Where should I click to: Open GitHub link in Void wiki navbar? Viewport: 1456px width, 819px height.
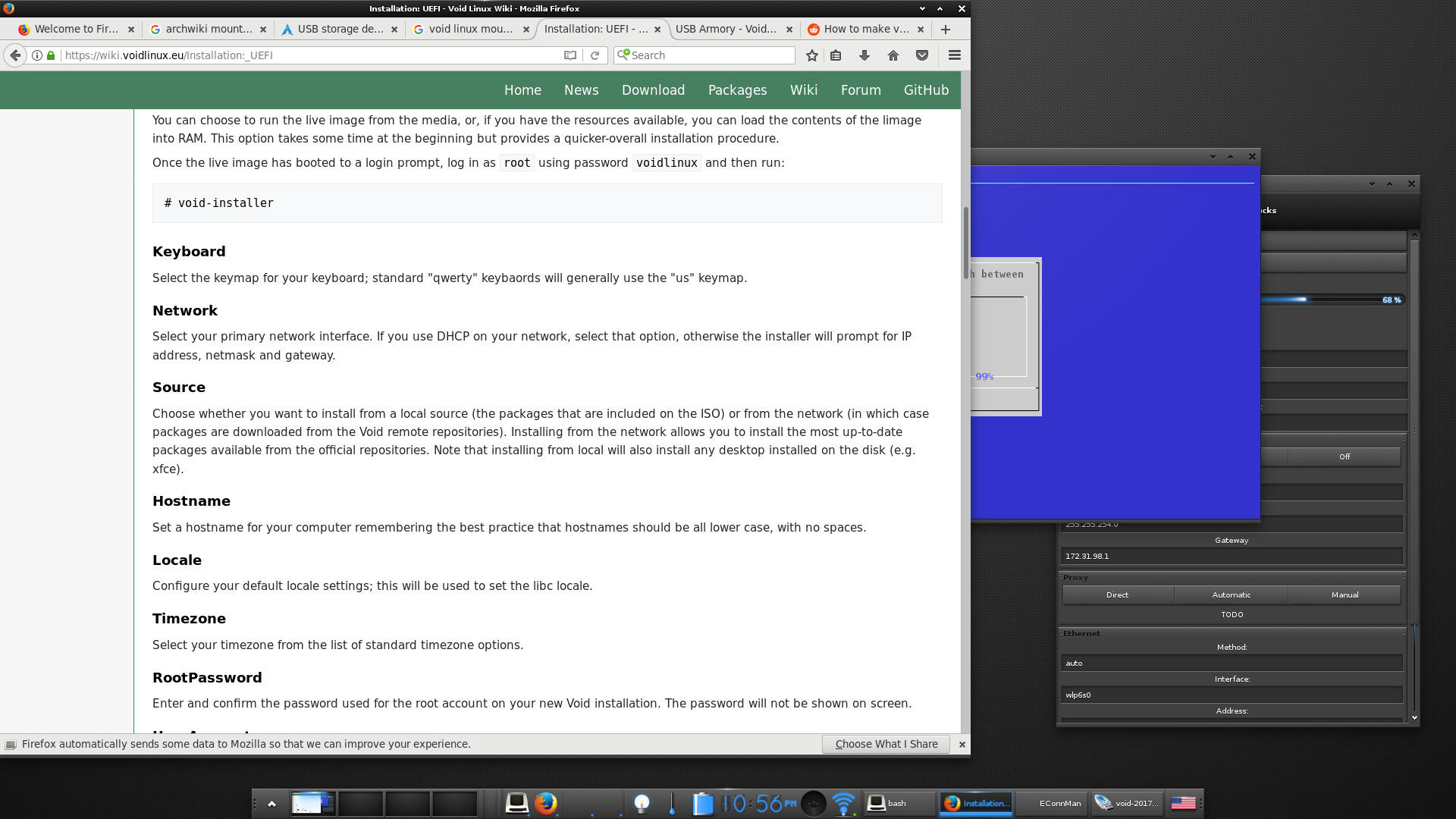pos(926,90)
